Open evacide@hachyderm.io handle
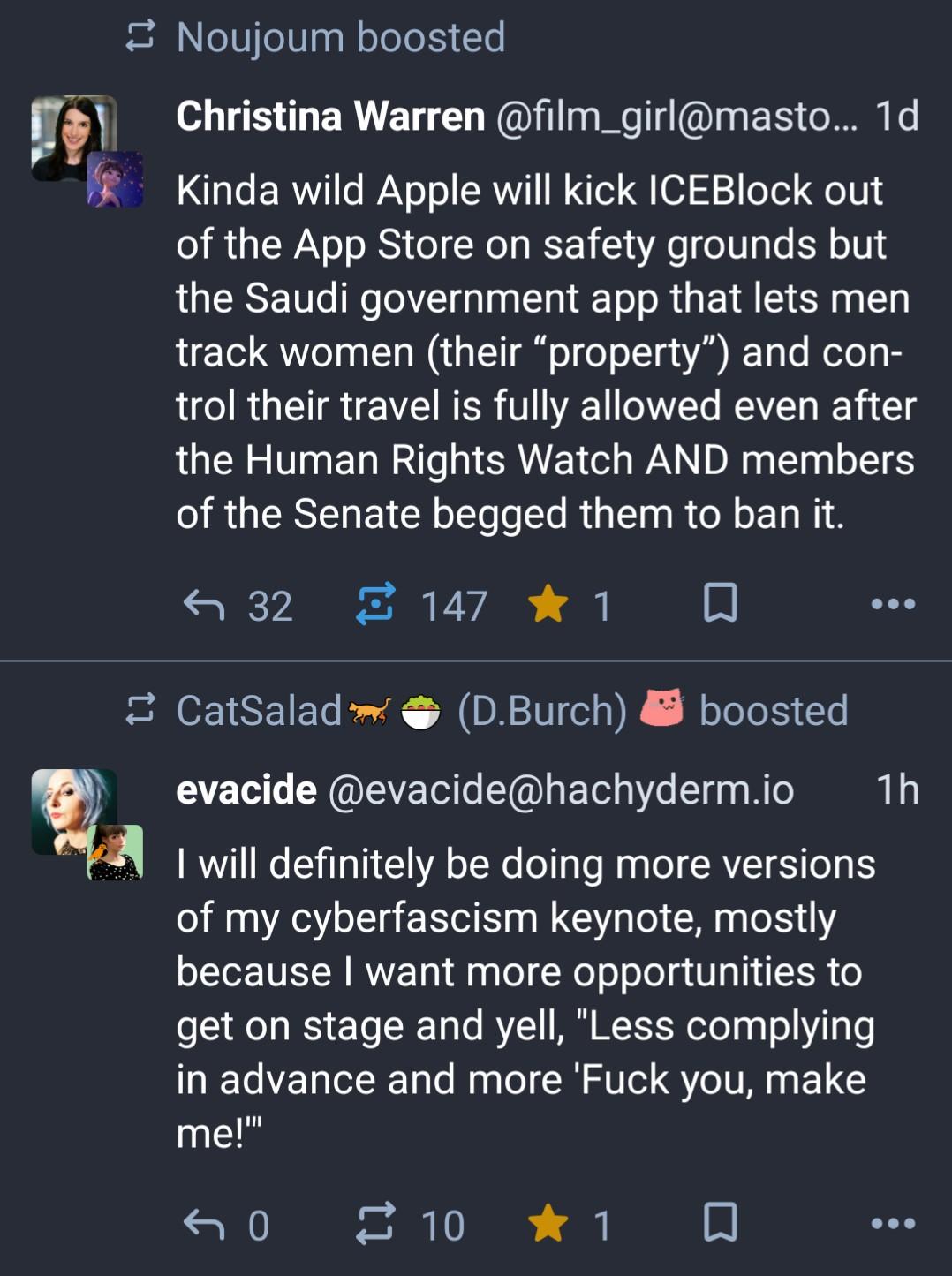This screenshot has width=952, height=1276. pyautogui.click(x=561, y=790)
